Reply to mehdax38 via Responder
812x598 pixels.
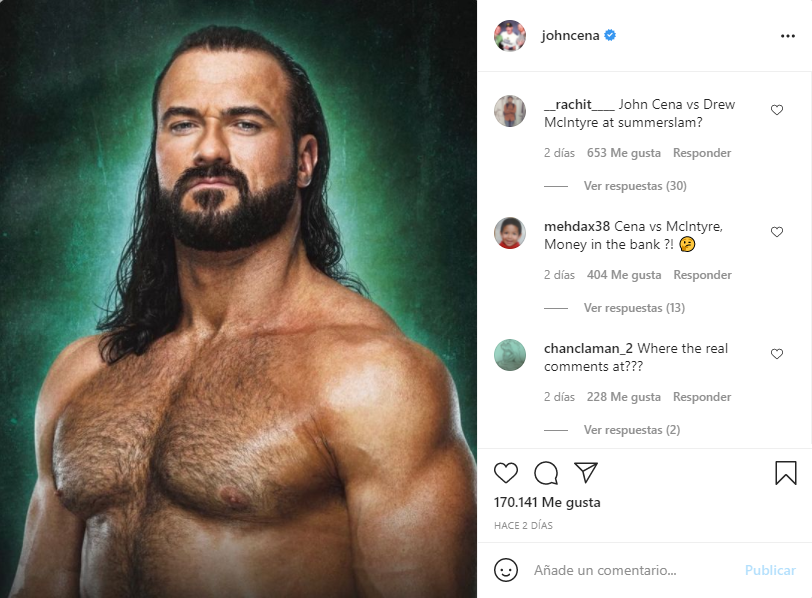tap(701, 274)
